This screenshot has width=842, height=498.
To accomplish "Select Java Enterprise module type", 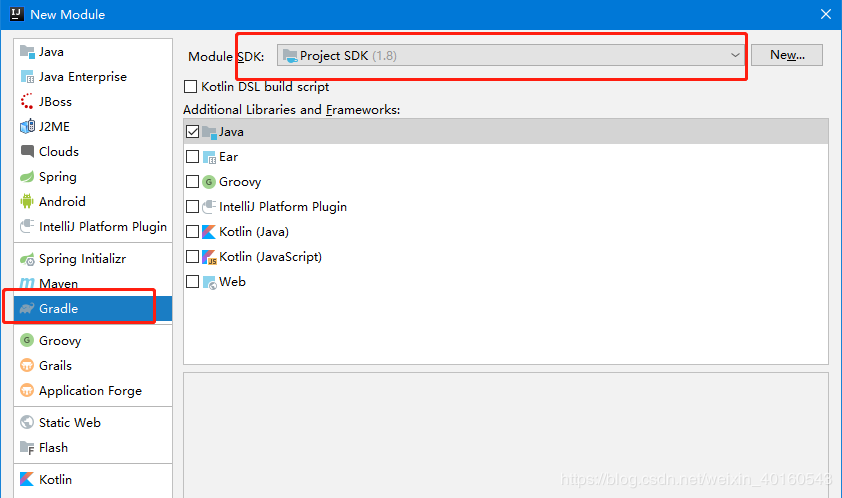I will tap(83, 77).
